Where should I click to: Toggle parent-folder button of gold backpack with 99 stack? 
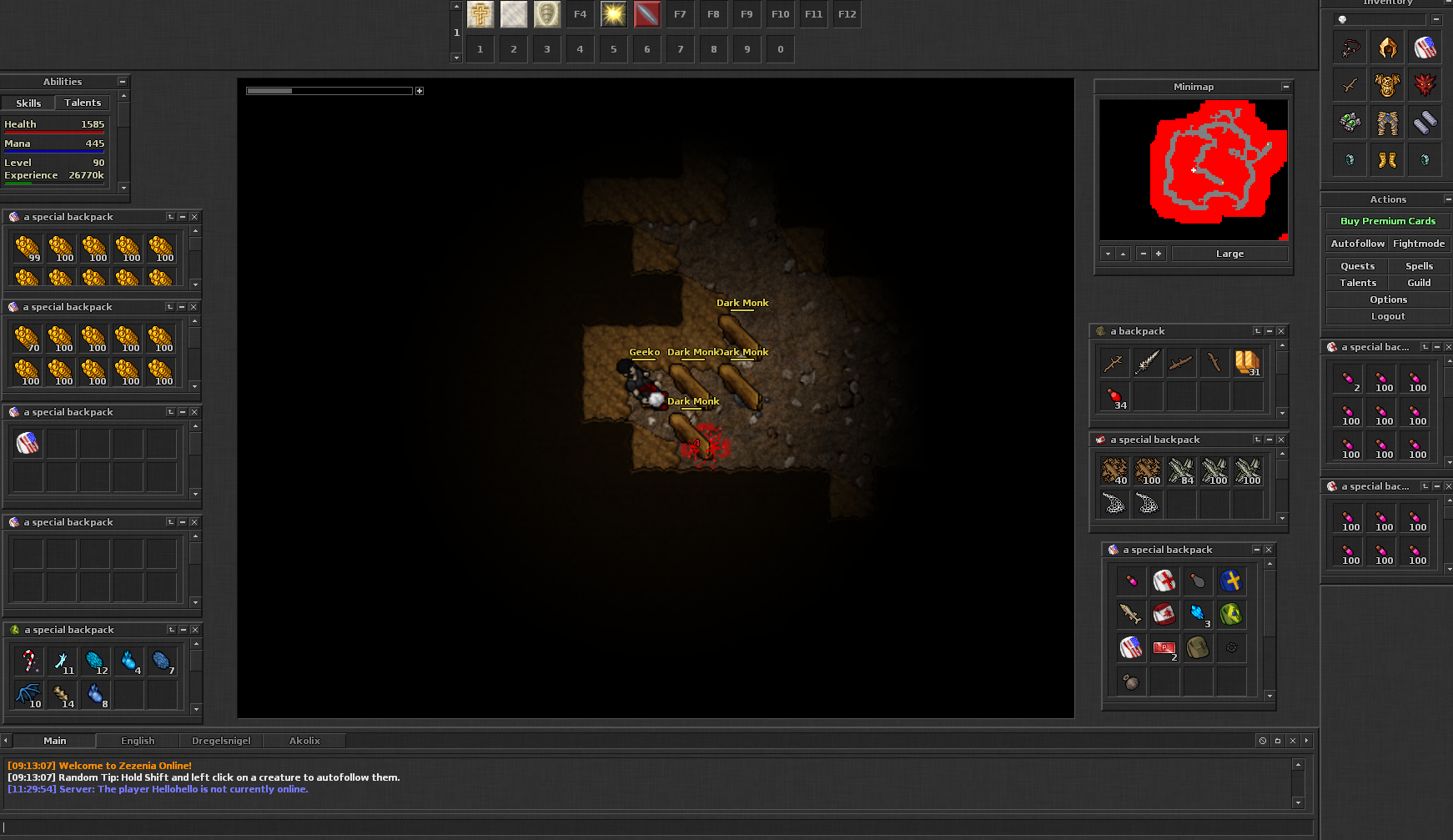170,217
